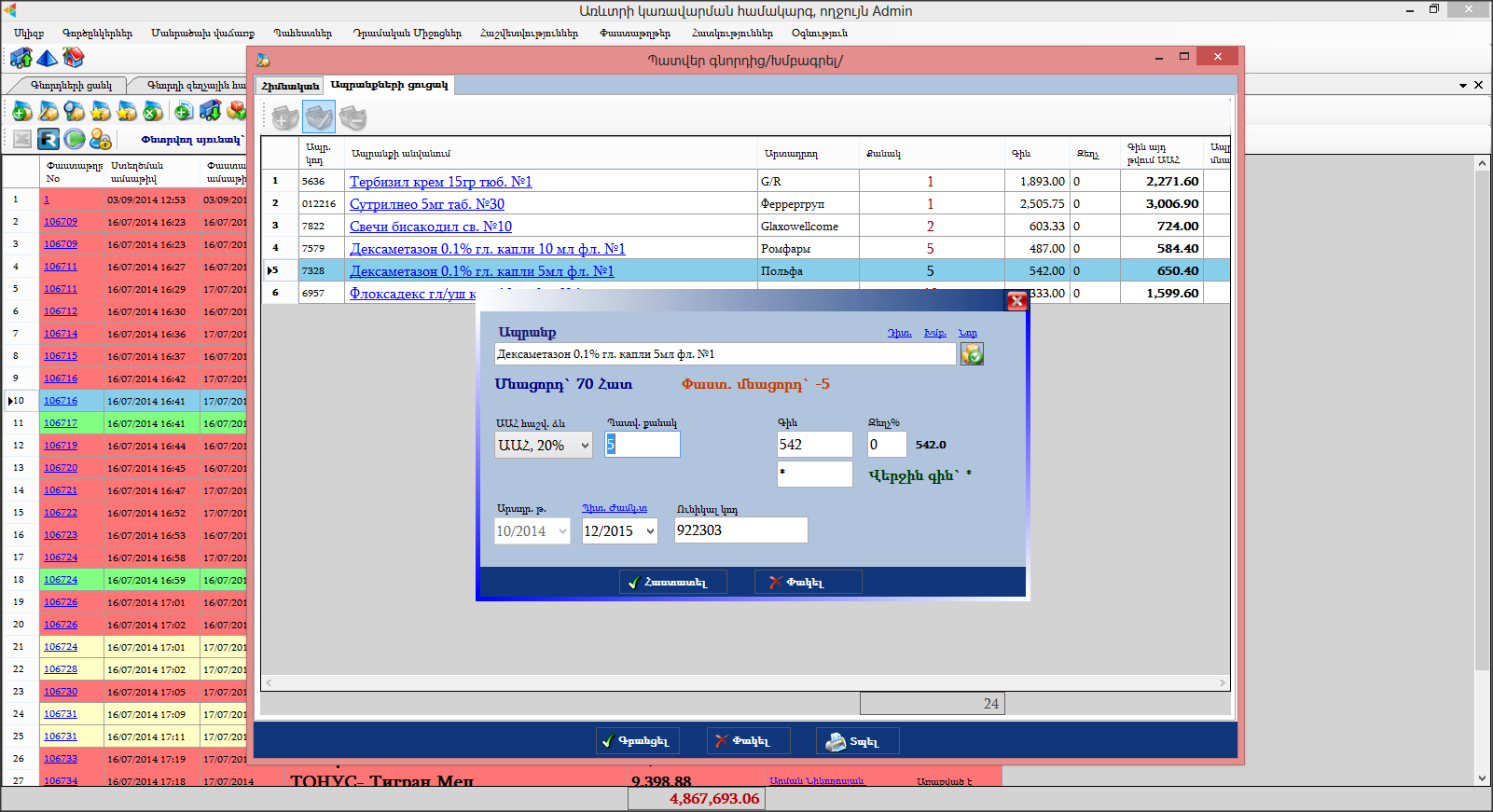This screenshot has height=812, width=1493.
Task: Click the field containing an asterisk below price
Action: 815,474
